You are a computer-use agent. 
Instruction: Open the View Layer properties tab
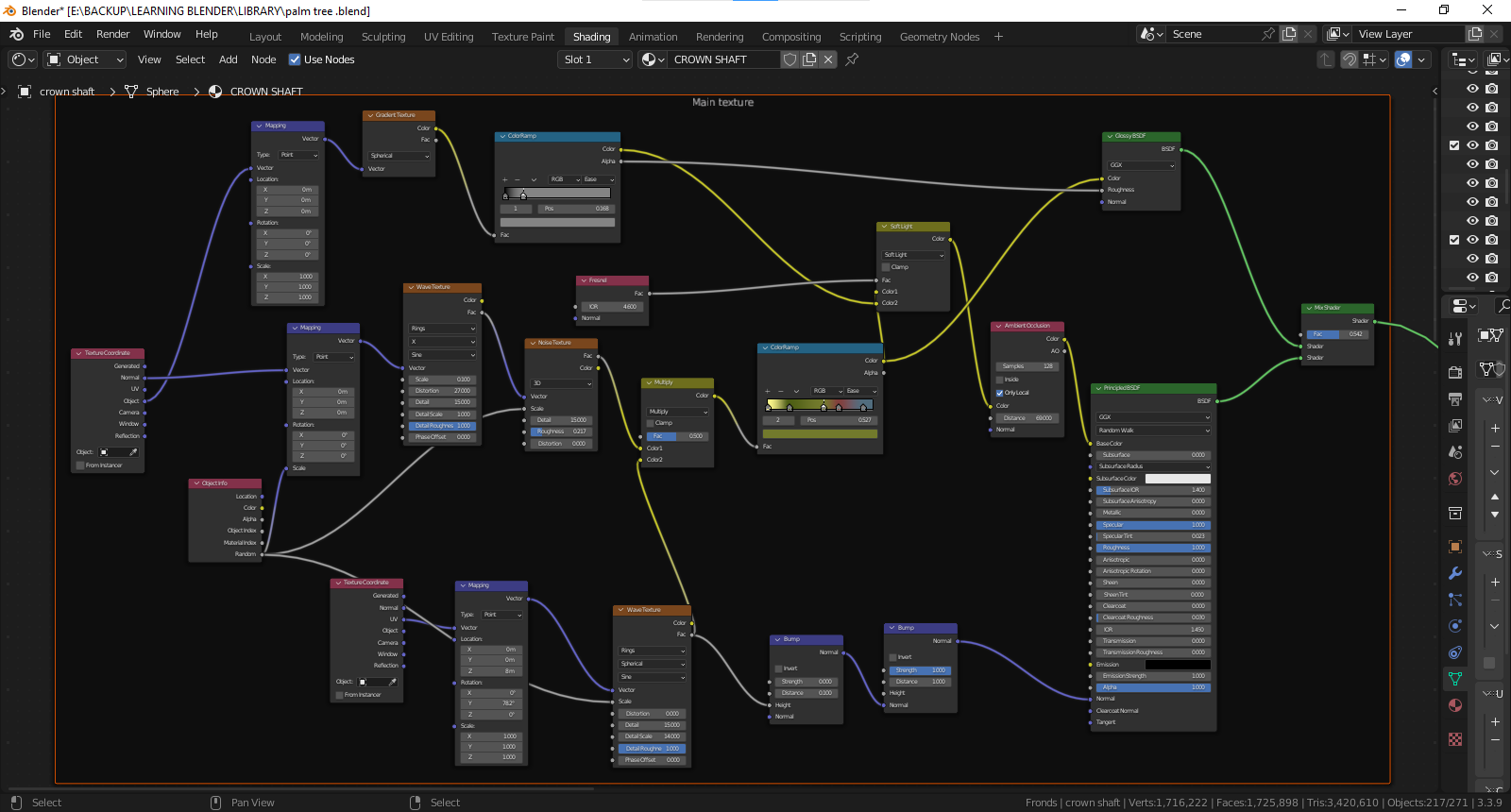pyautogui.click(x=1455, y=426)
